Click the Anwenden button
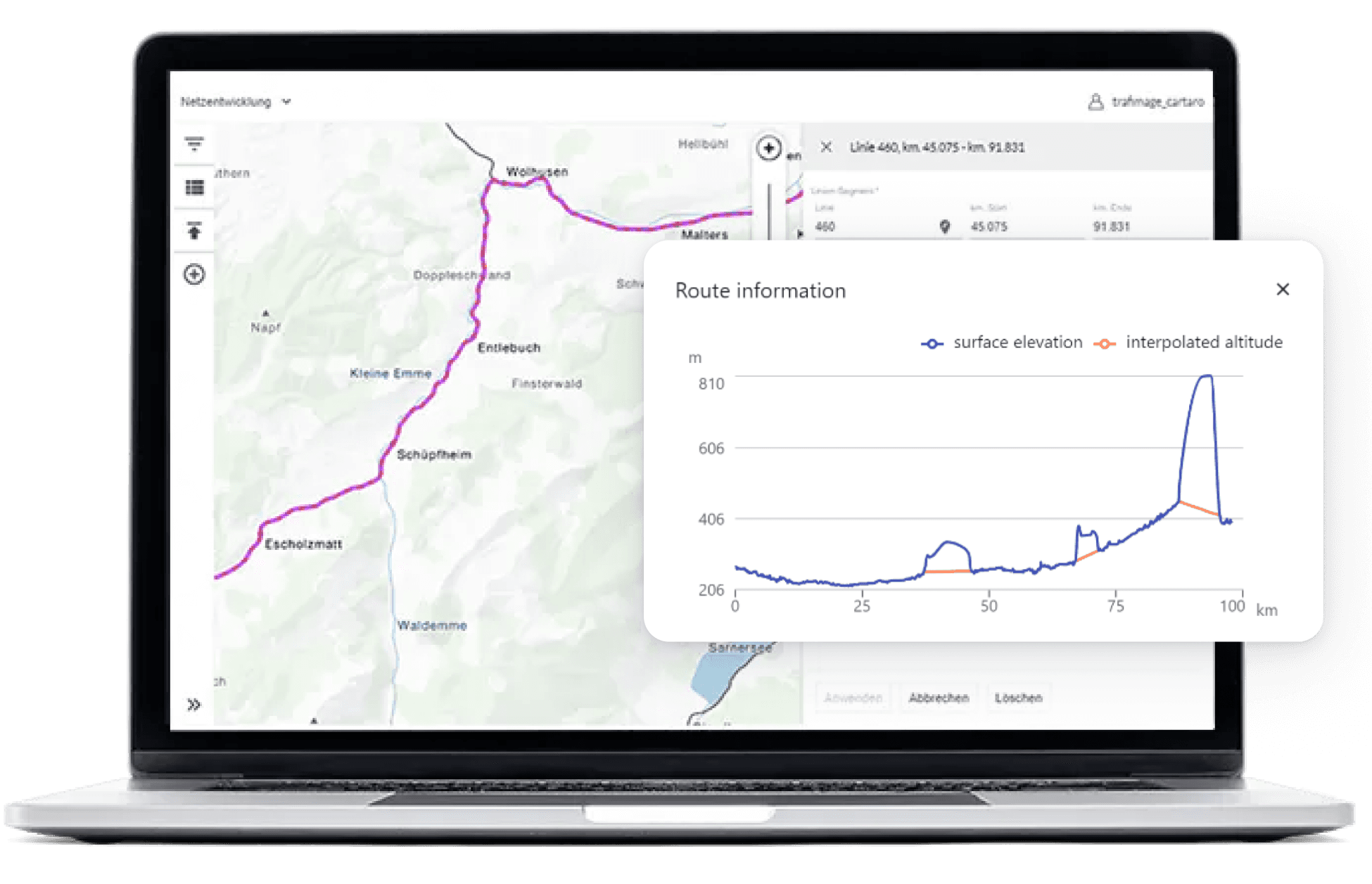Viewport: 1372px width, 884px height. tap(853, 698)
